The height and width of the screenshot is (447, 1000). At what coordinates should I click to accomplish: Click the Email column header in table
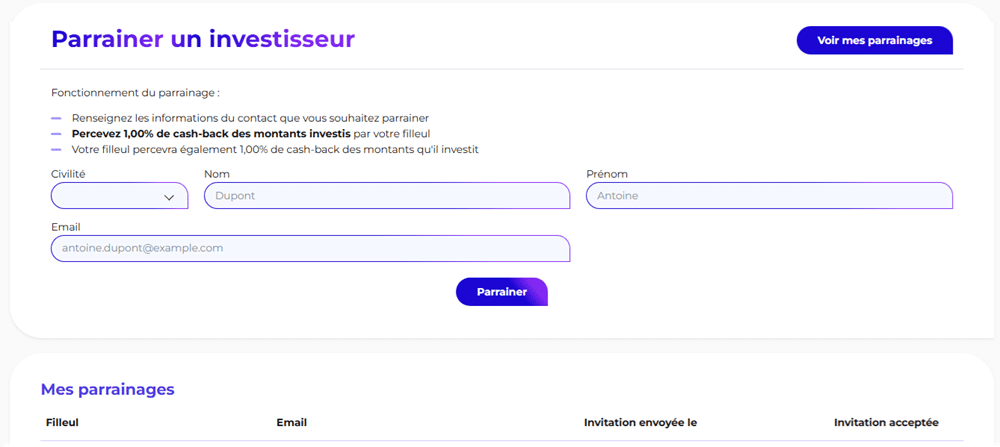point(291,423)
